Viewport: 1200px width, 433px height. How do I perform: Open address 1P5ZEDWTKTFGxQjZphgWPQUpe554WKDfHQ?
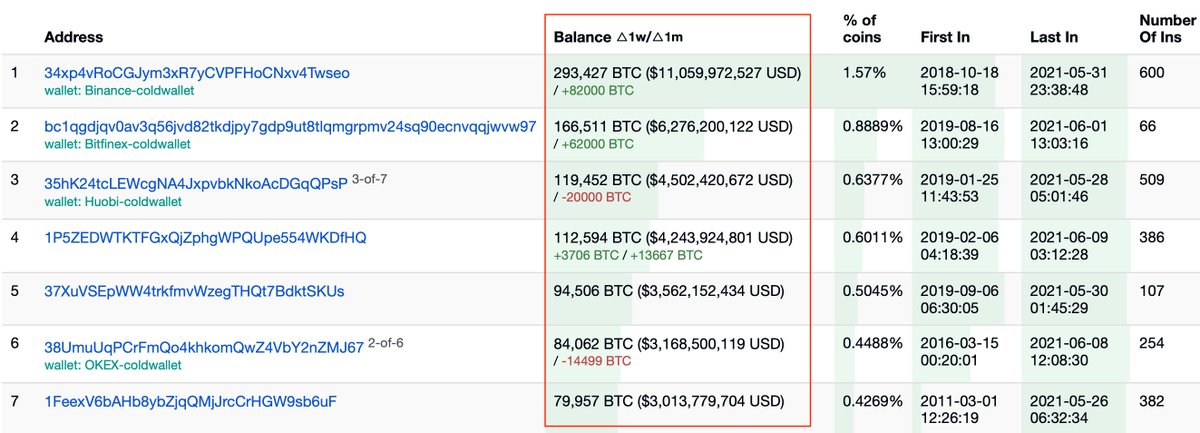pyautogui.click(x=205, y=237)
